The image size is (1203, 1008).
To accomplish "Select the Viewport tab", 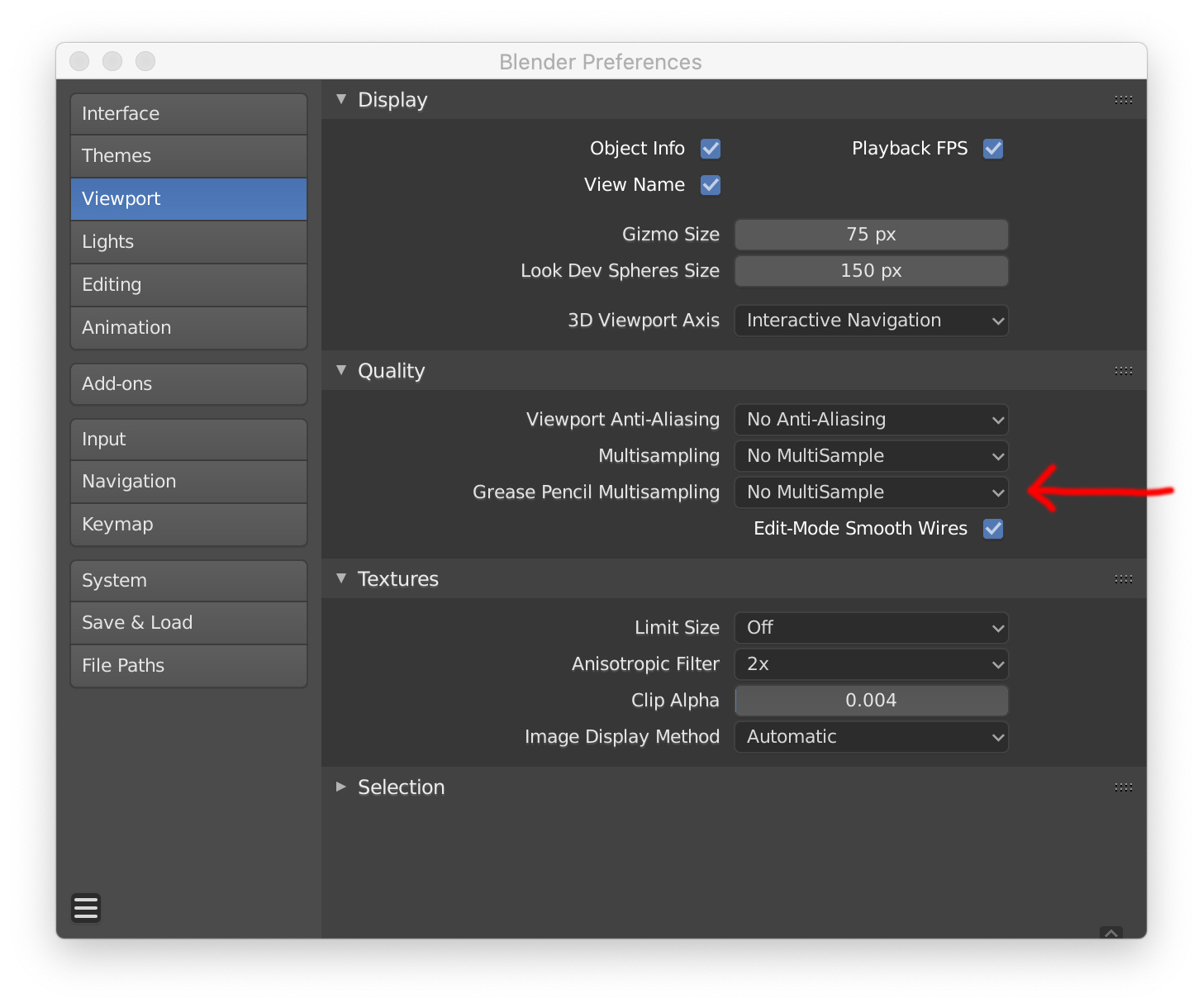I will tap(189, 199).
